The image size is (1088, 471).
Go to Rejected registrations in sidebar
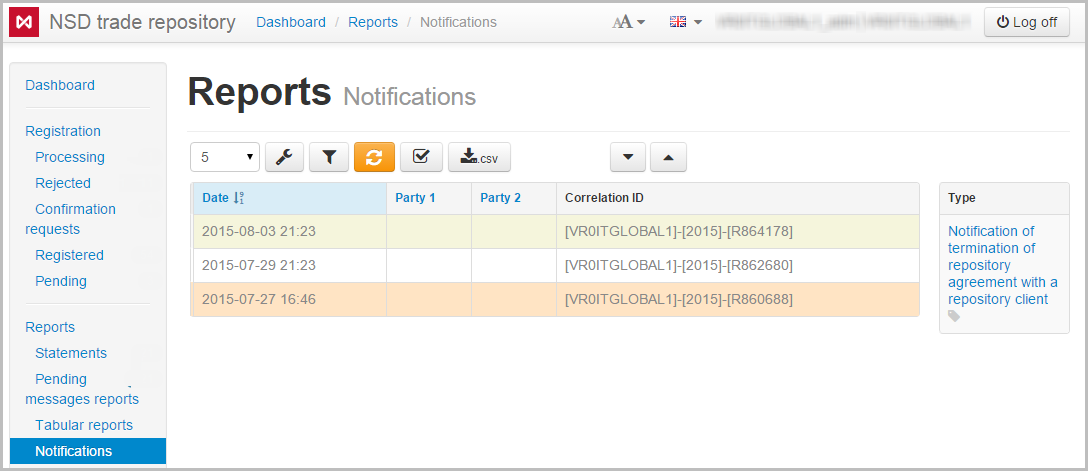pyautogui.click(x=63, y=183)
